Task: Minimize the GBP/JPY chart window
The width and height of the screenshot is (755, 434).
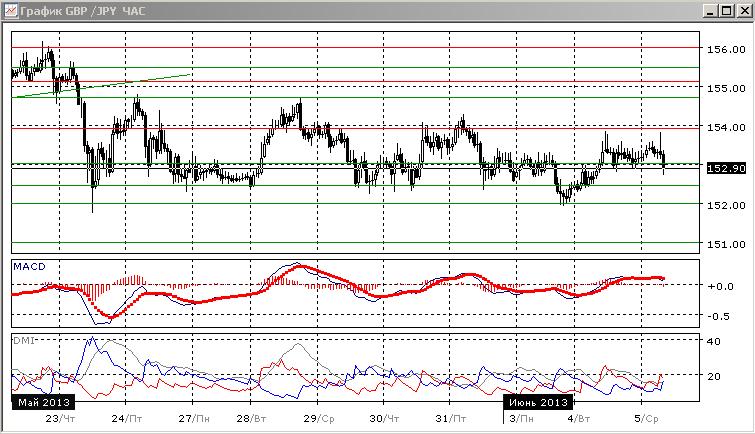Action: click(x=710, y=11)
